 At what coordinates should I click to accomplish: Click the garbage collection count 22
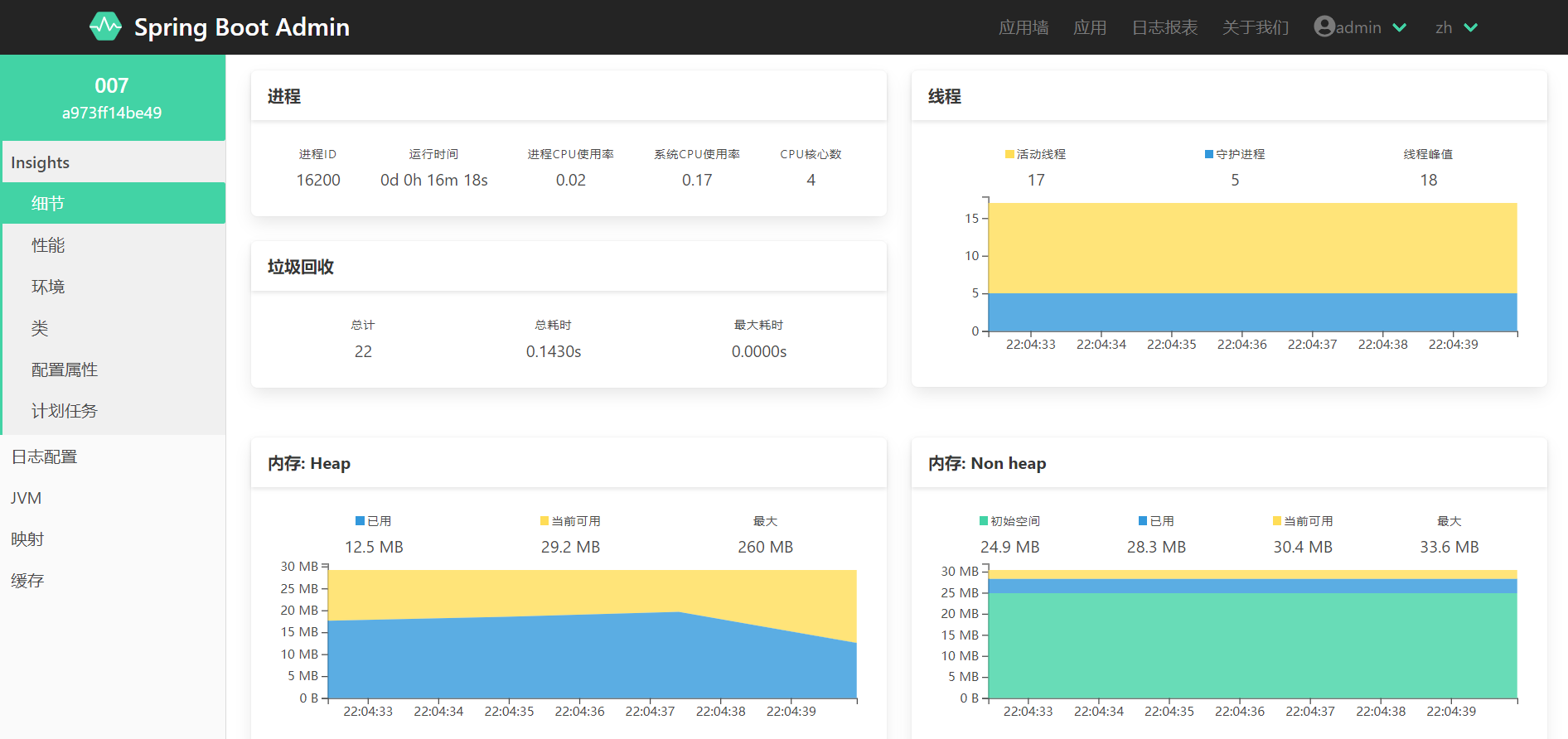pyautogui.click(x=363, y=351)
